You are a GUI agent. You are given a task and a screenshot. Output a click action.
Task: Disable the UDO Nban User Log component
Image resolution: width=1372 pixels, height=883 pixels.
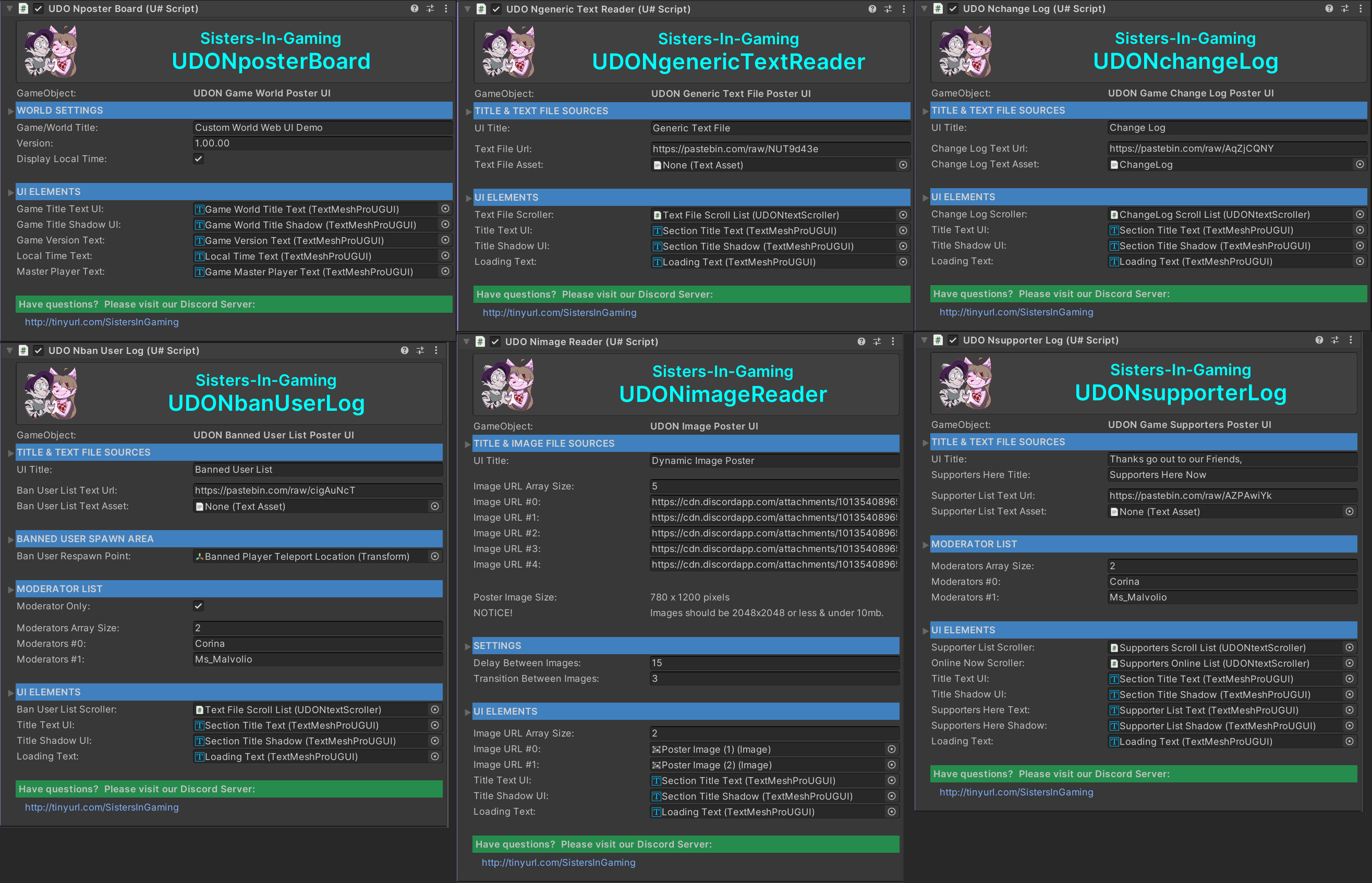(39, 350)
